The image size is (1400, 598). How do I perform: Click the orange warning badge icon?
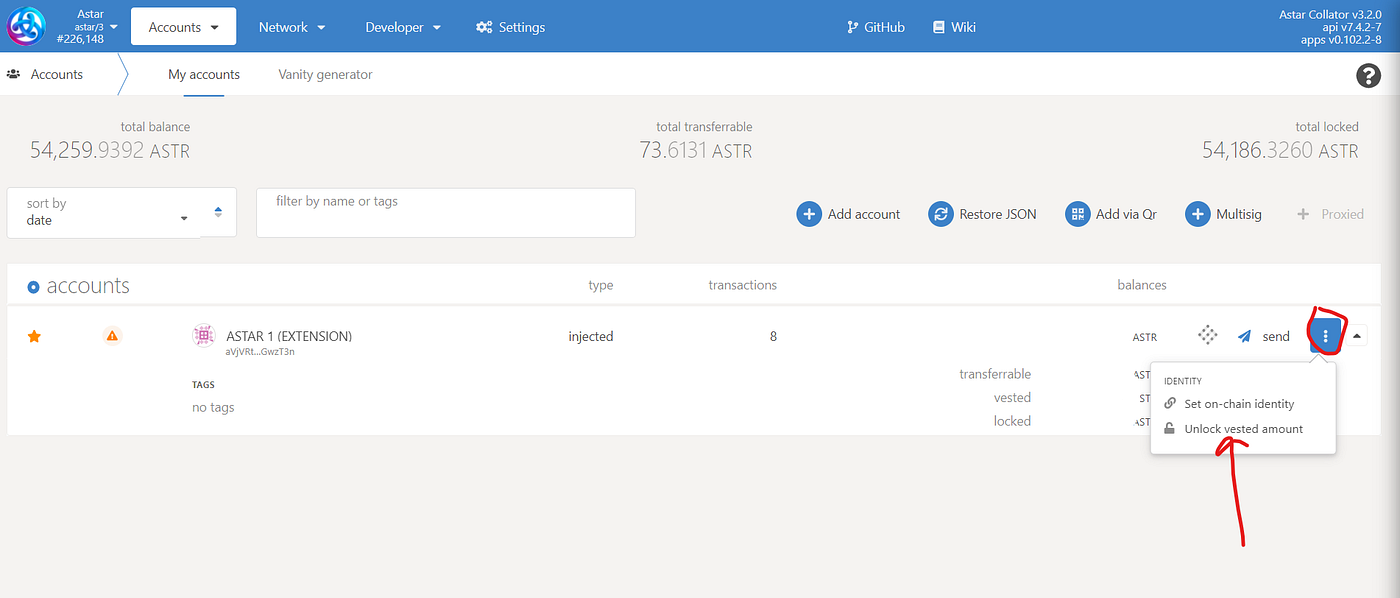[112, 336]
